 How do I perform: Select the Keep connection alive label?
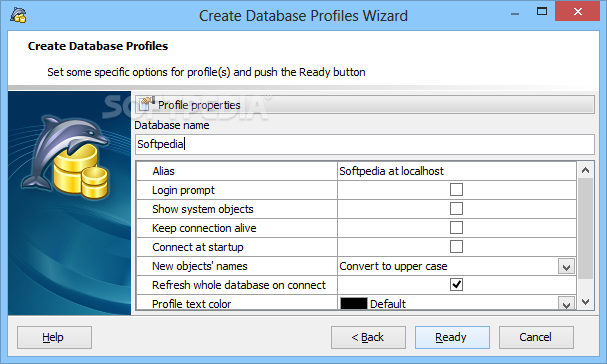point(204,228)
